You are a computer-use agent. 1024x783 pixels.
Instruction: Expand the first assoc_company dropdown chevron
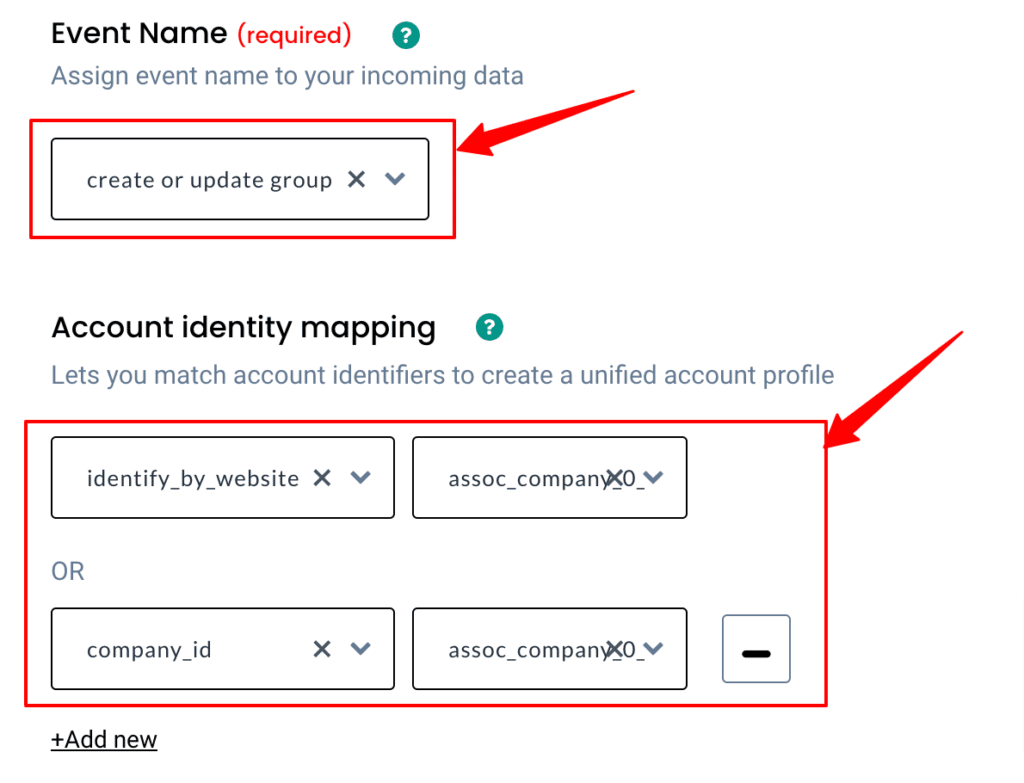(653, 478)
